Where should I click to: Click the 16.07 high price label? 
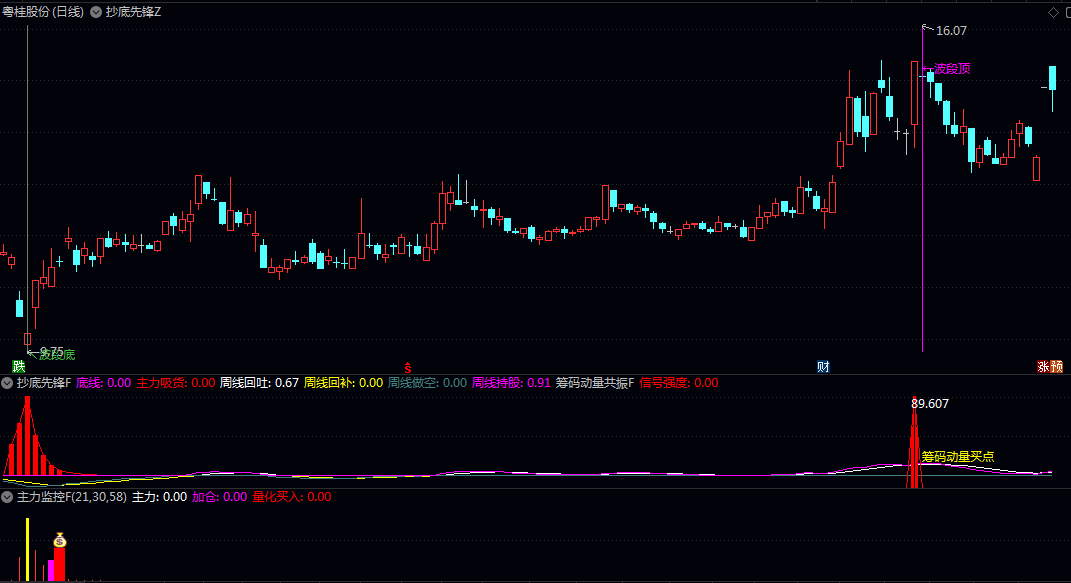(951, 31)
